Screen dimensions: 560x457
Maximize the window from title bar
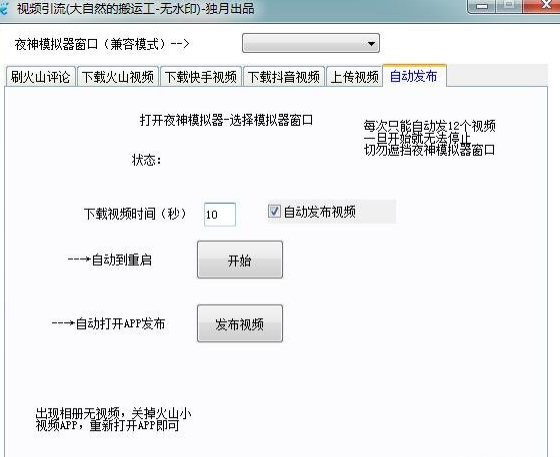(x=509, y=5)
